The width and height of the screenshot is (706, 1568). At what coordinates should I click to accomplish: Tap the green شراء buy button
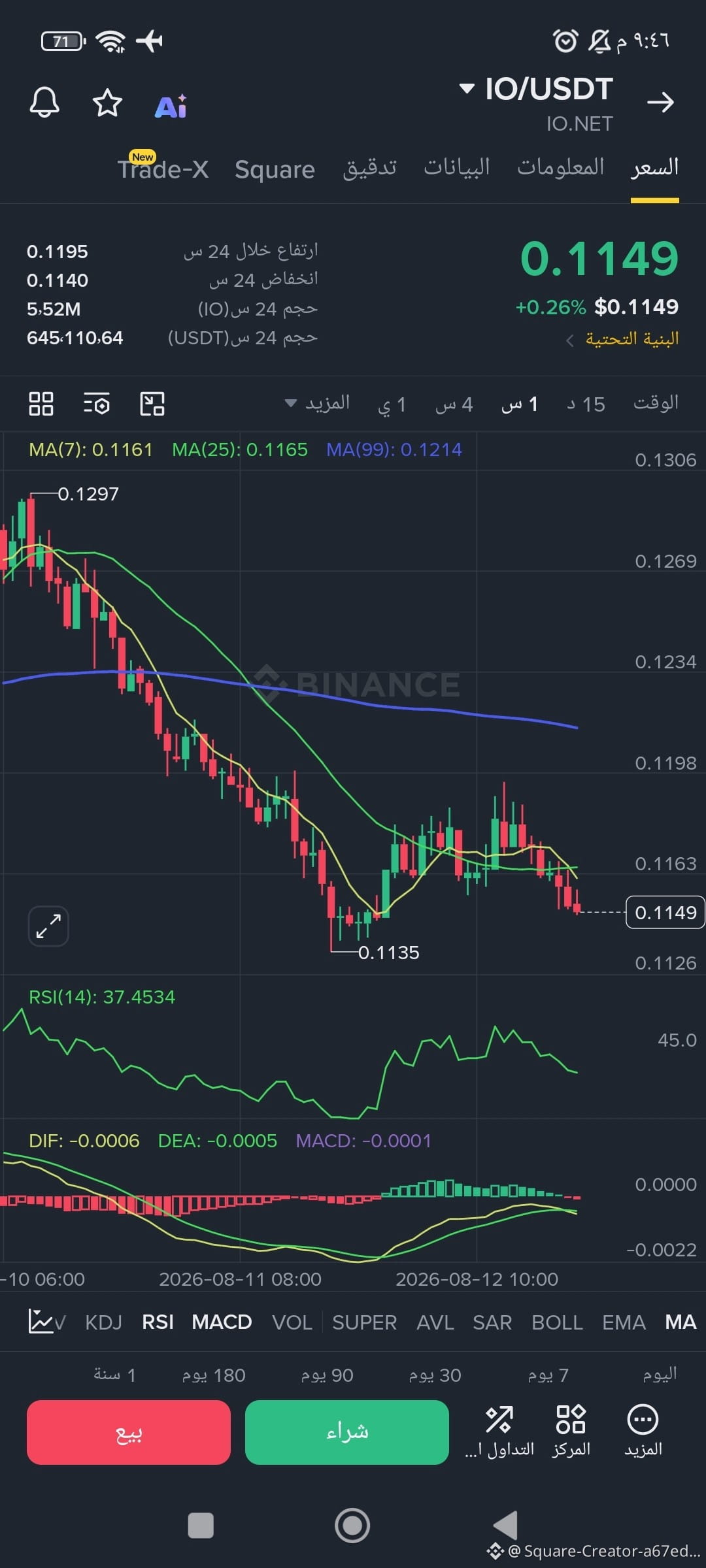click(x=347, y=1432)
